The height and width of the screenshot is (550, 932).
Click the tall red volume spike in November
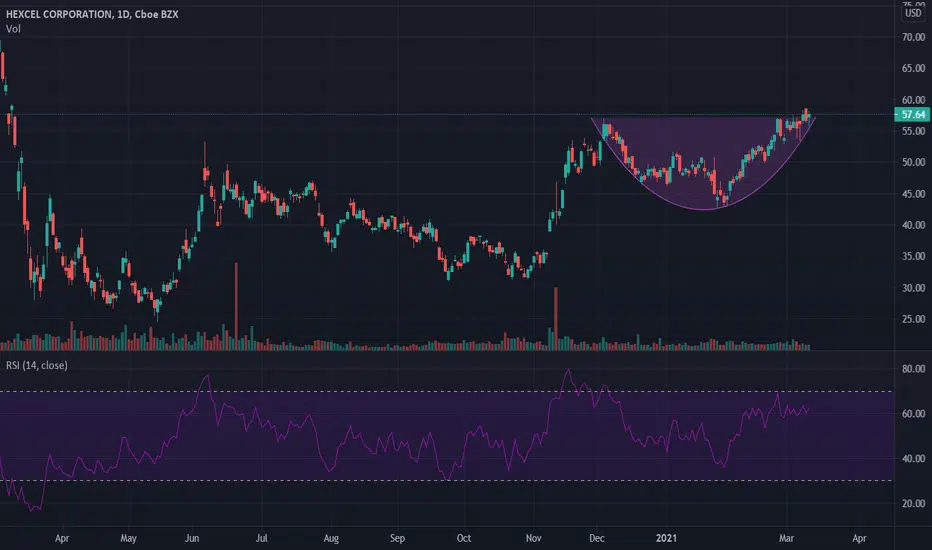coord(556,318)
